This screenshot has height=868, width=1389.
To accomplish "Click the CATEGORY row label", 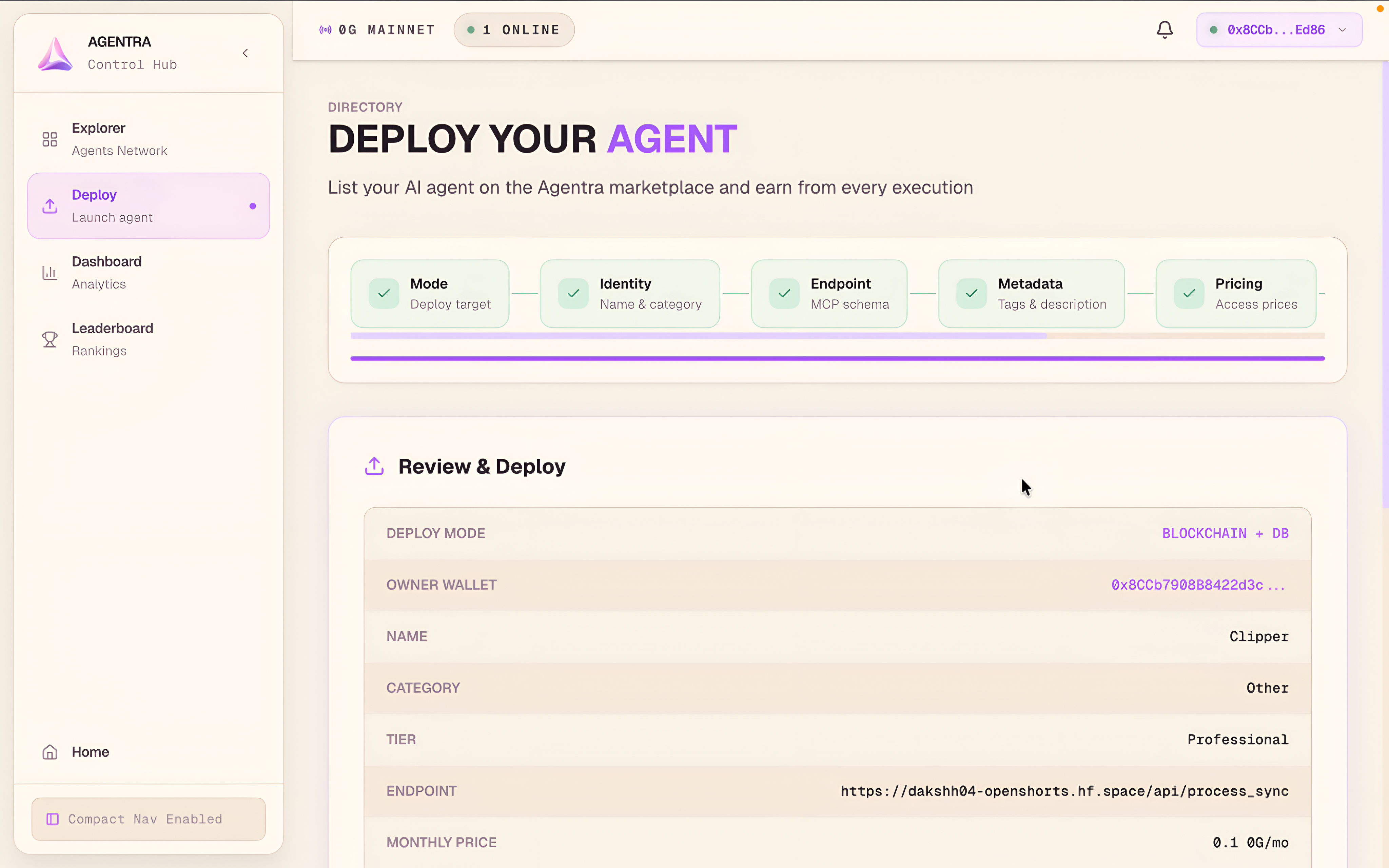I will (x=423, y=688).
